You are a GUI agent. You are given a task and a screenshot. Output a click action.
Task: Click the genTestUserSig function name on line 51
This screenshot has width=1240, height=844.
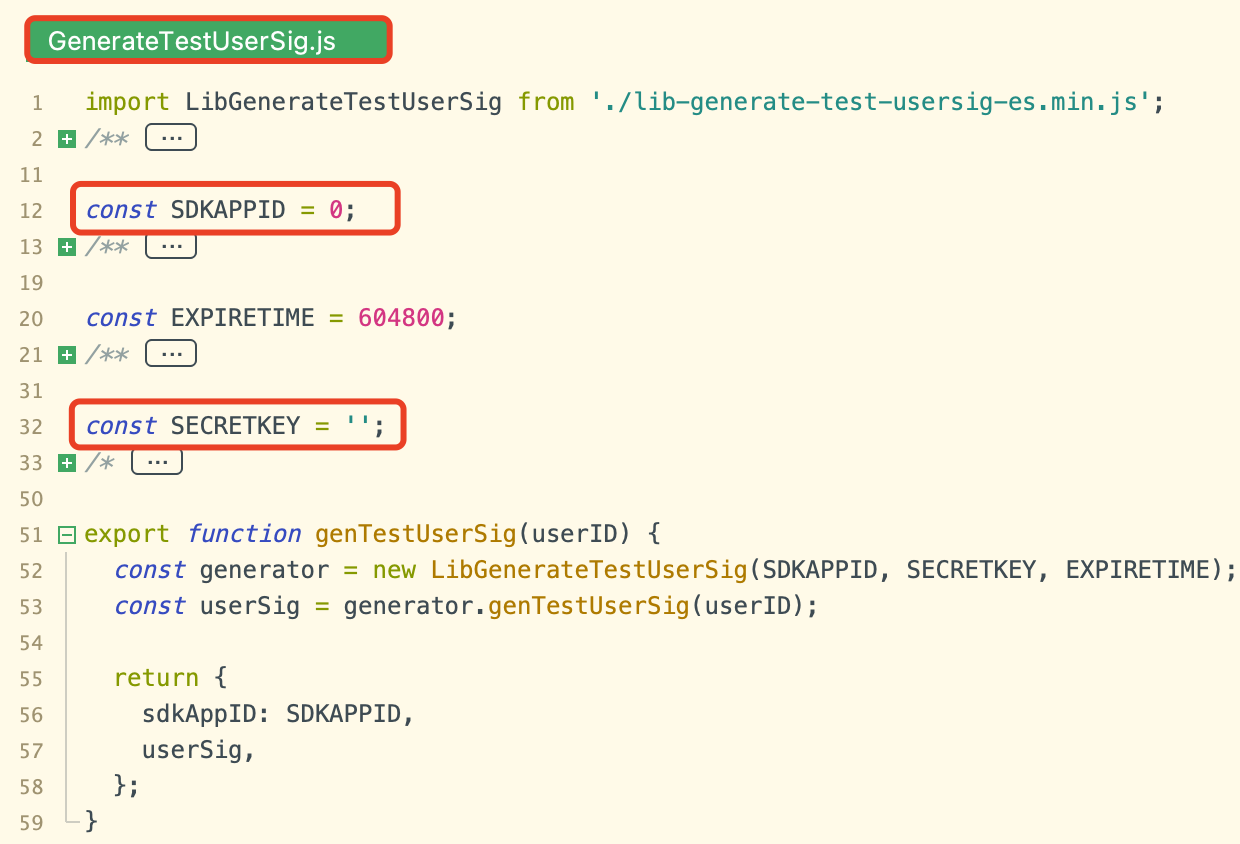[x=415, y=534]
